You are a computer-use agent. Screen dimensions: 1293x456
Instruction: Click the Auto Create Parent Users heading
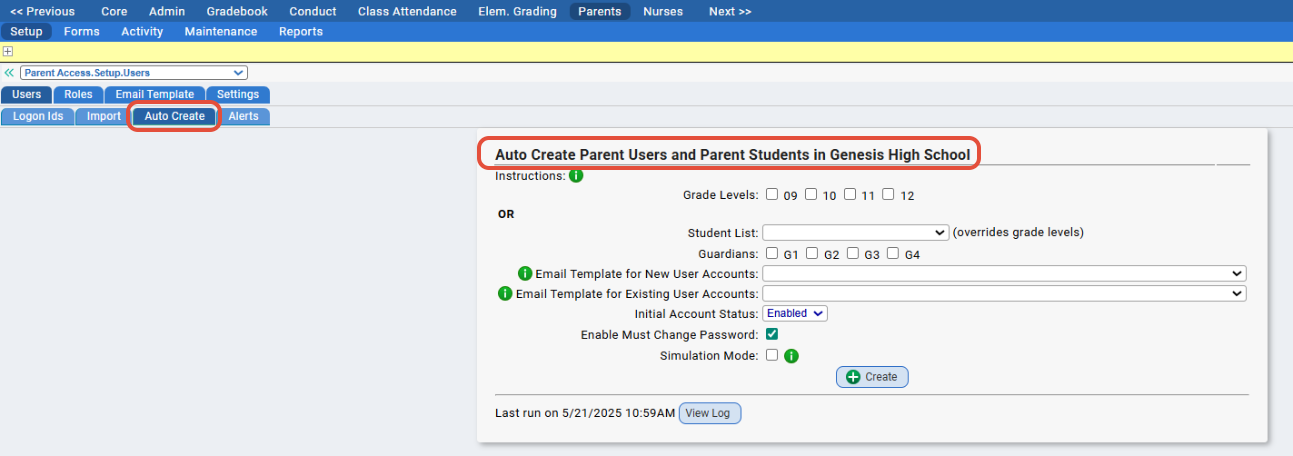click(732, 155)
